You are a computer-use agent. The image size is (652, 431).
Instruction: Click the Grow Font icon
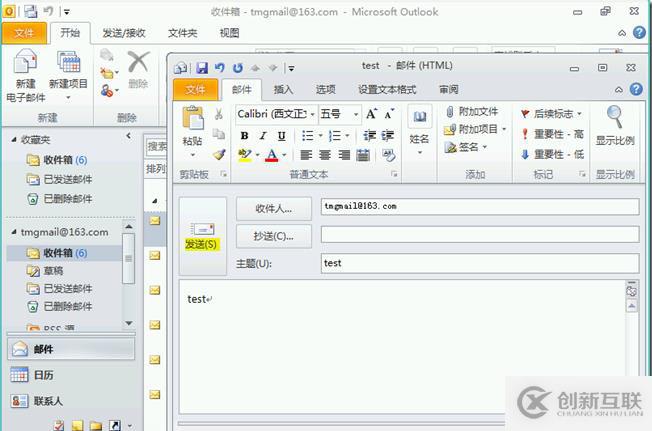click(371, 113)
